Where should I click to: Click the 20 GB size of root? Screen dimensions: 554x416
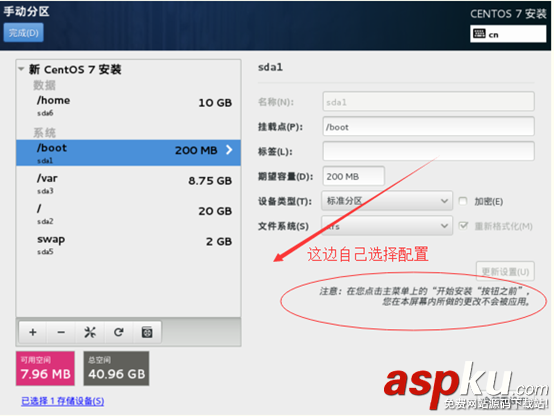pos(215,211)
